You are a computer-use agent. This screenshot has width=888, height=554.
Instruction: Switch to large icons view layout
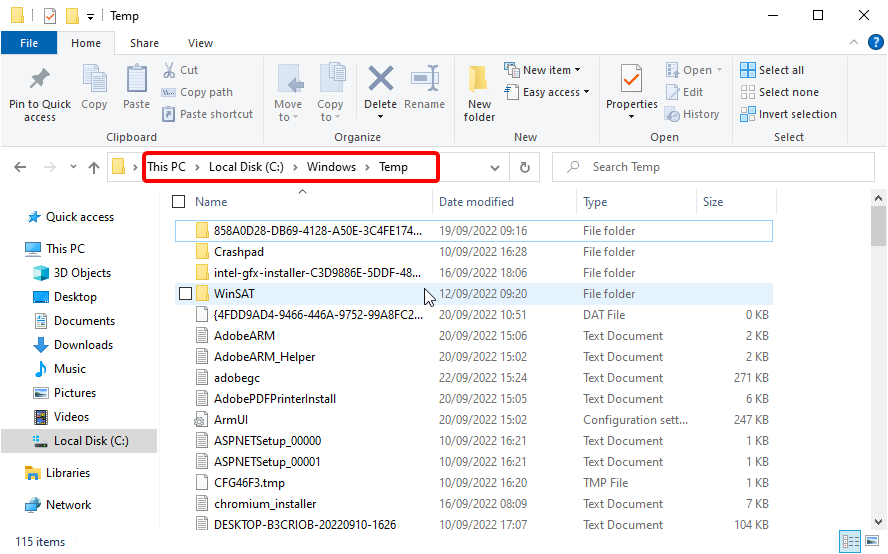tap(873, 541)
